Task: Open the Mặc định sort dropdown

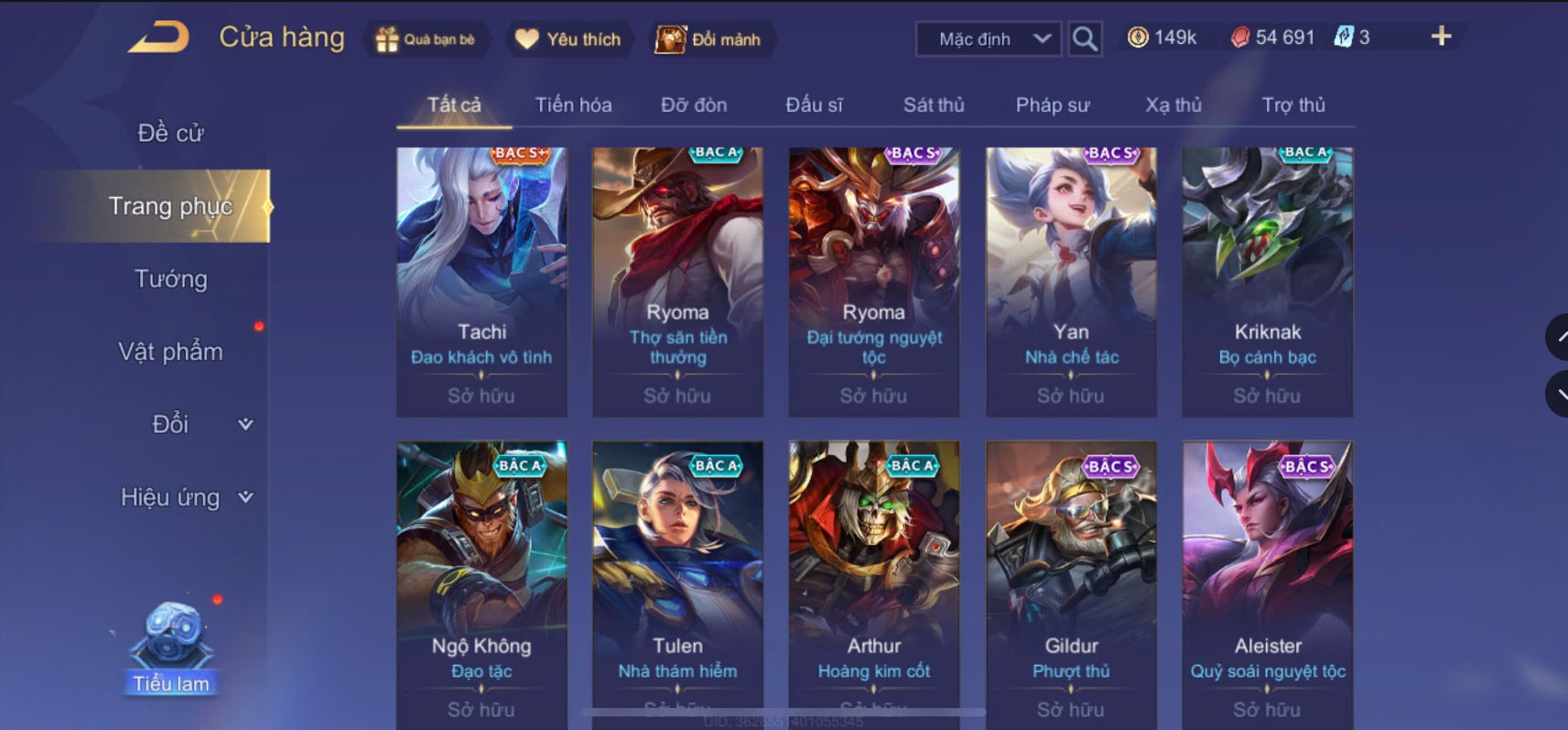Action: 989,39
